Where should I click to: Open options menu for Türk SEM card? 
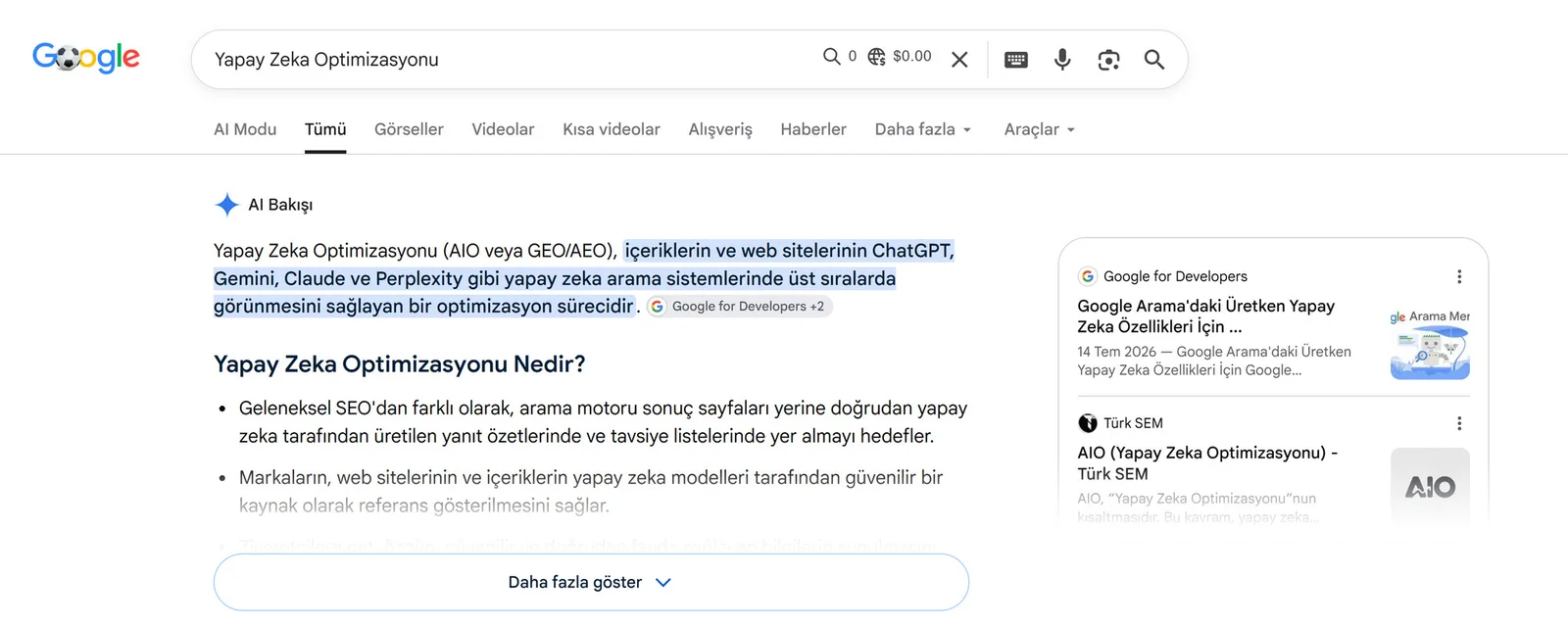pos(1459,423)
